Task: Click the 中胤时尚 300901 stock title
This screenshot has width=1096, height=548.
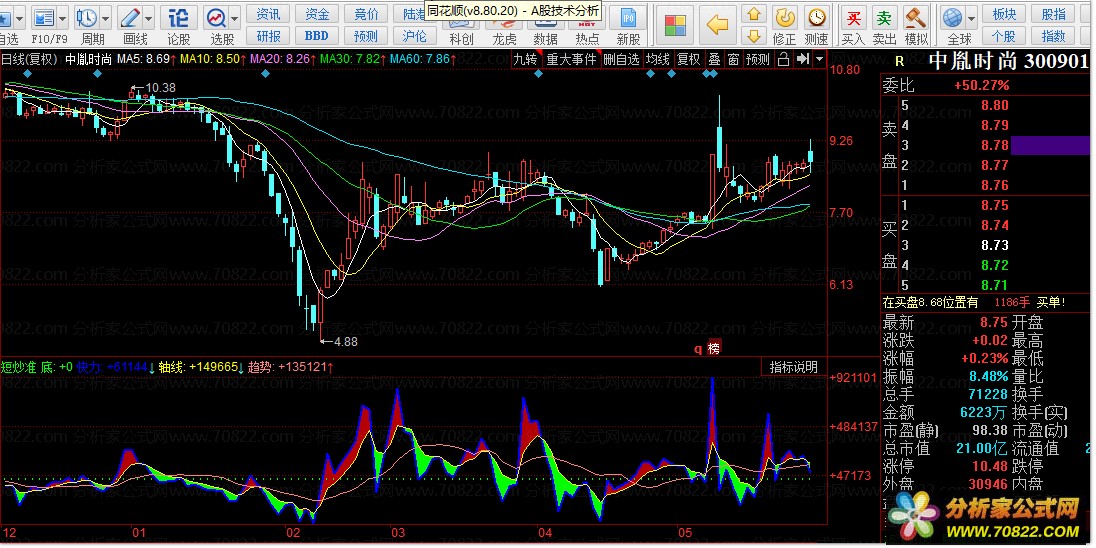Action: pyautogui.click(x=1008, y=62)
